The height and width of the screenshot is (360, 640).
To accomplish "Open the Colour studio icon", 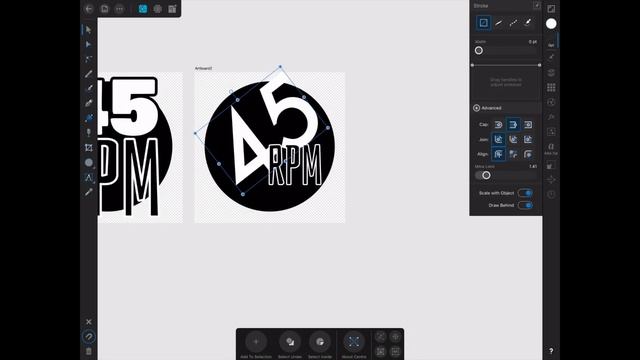I will (551, 9).
